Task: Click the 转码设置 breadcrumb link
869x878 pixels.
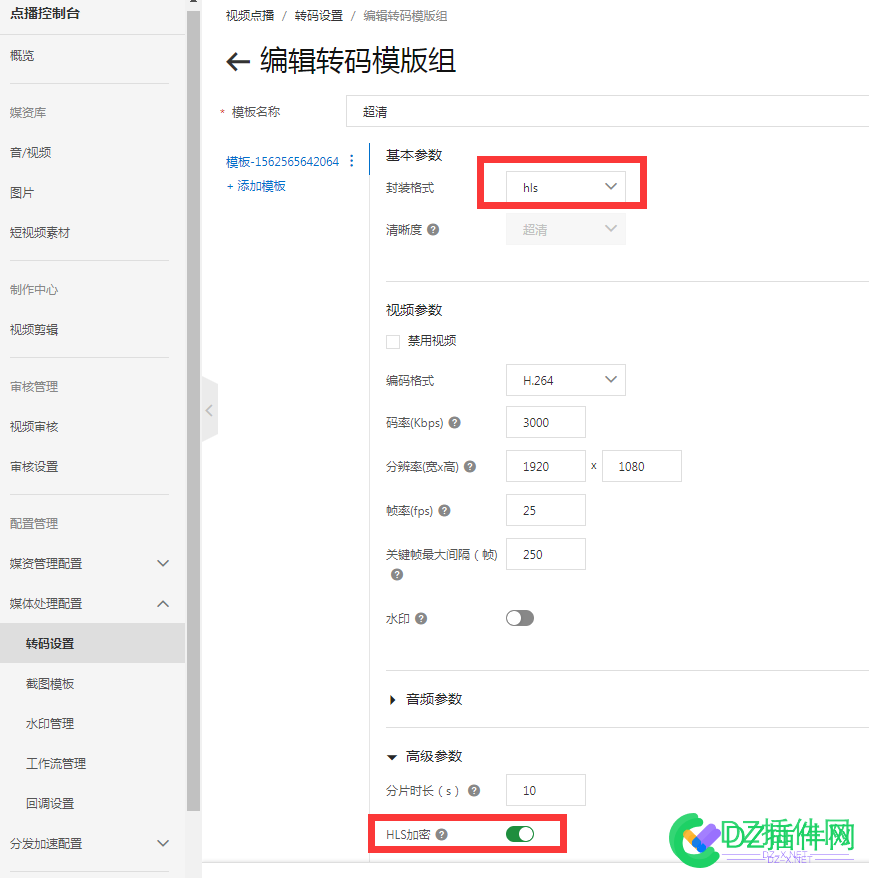Action: [319, 16]
